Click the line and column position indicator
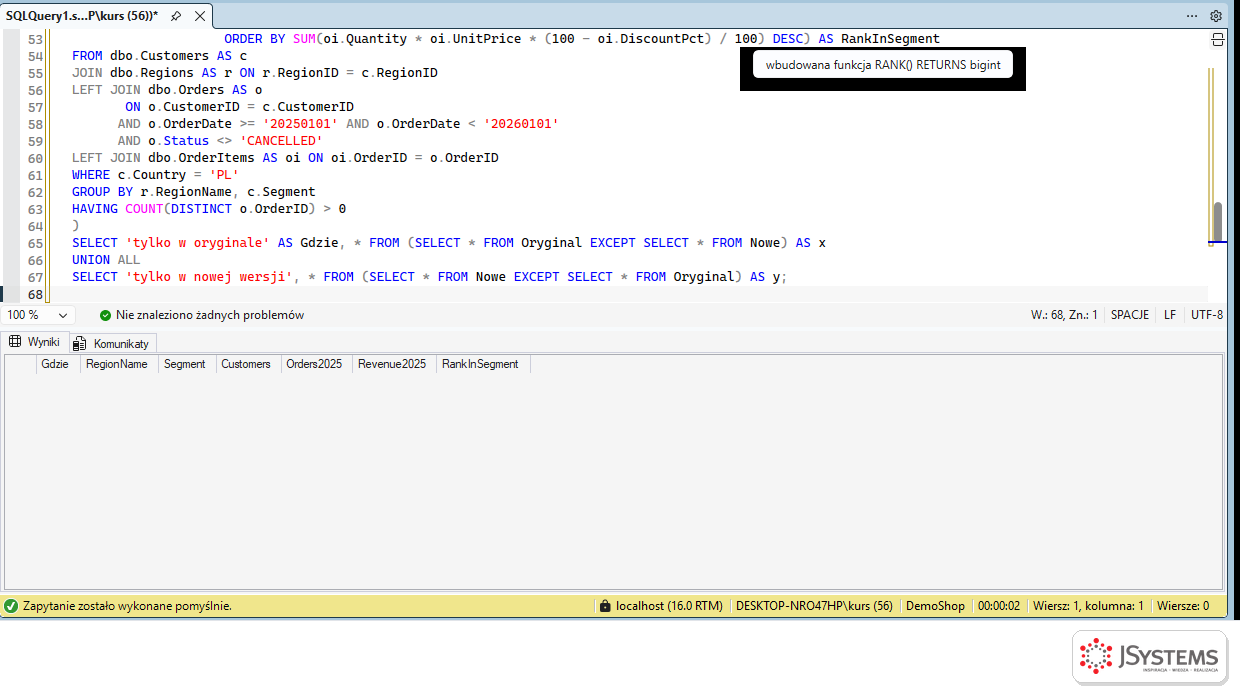The width and height of the screenshot is (1240, 692). 1064,315
